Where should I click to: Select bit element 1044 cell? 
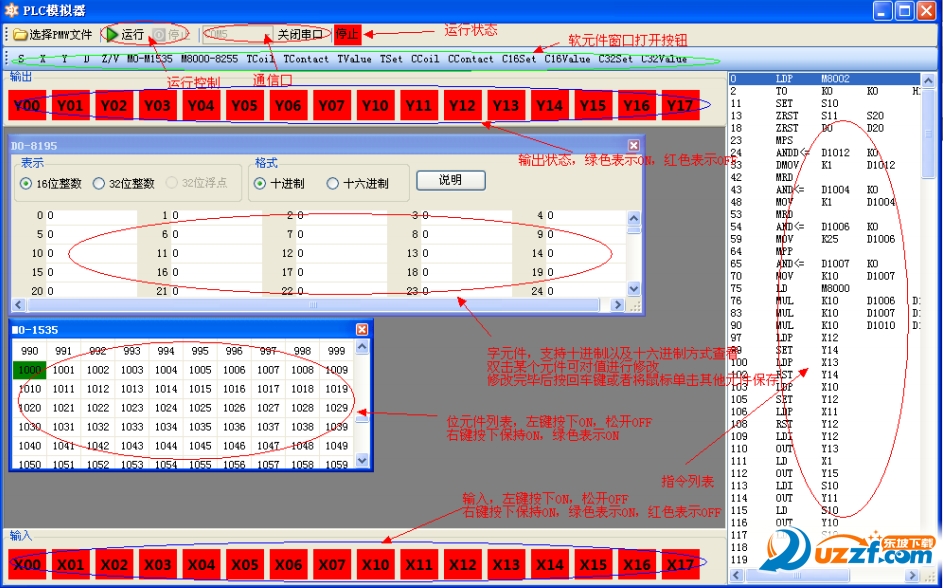click(166, 446)
